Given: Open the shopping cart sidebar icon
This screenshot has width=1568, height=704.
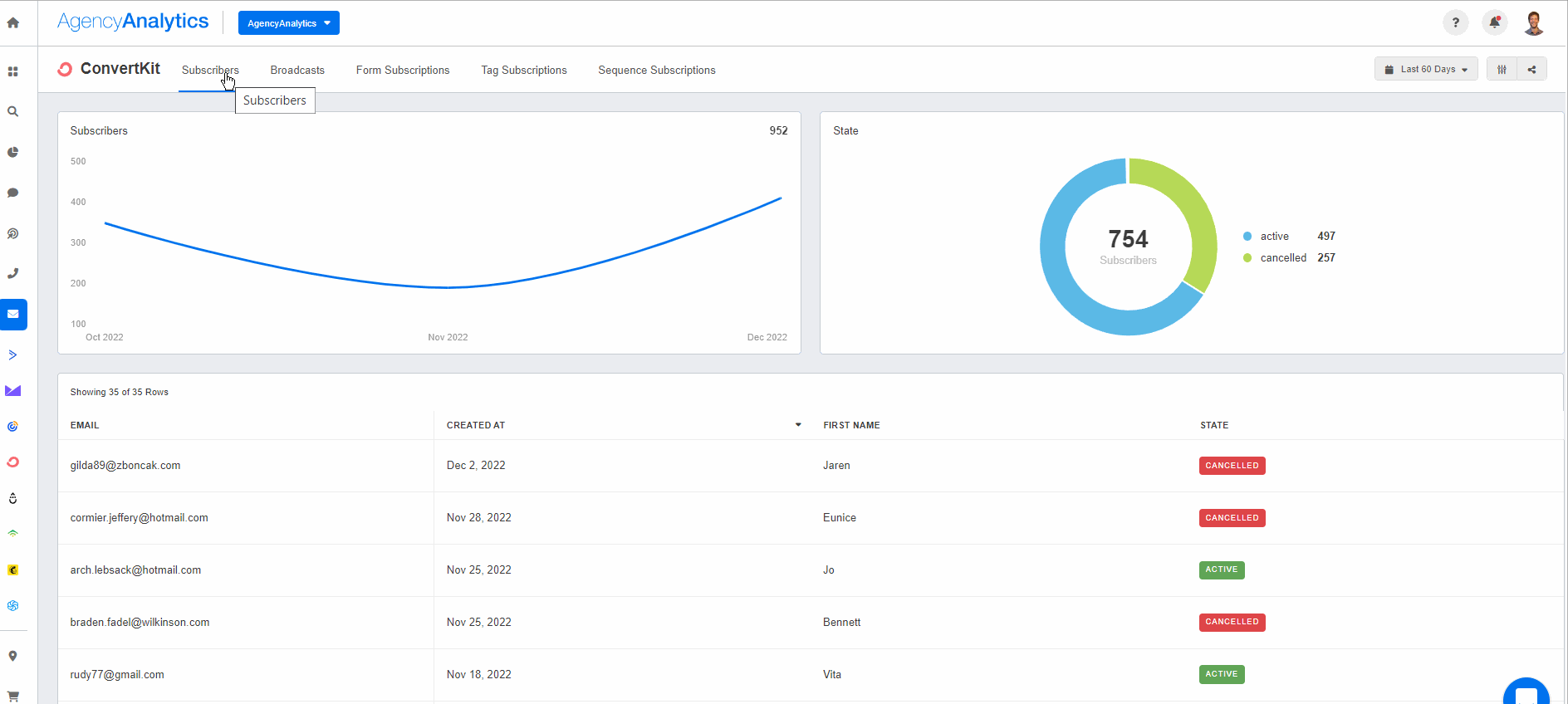Looking at the screenshot, I should point(13,696).
